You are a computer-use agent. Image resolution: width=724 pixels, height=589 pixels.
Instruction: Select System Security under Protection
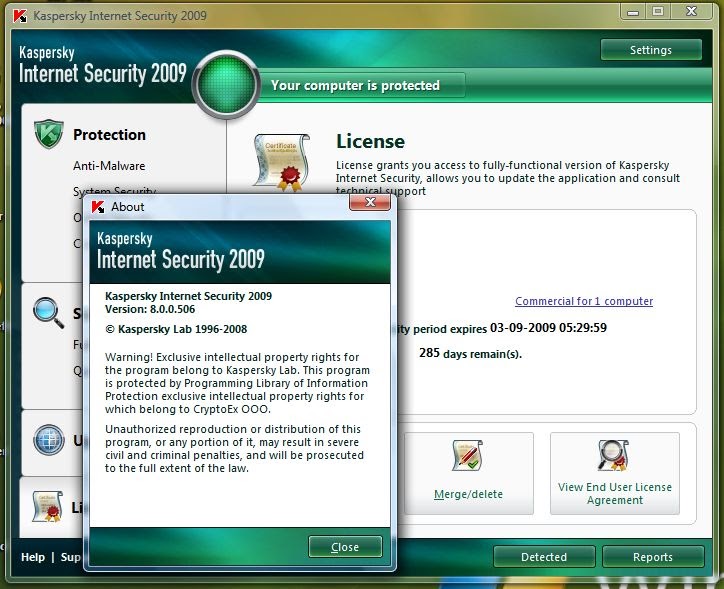115,191
